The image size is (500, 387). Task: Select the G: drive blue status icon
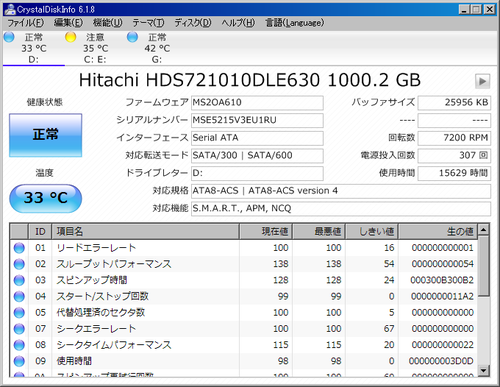132,37
